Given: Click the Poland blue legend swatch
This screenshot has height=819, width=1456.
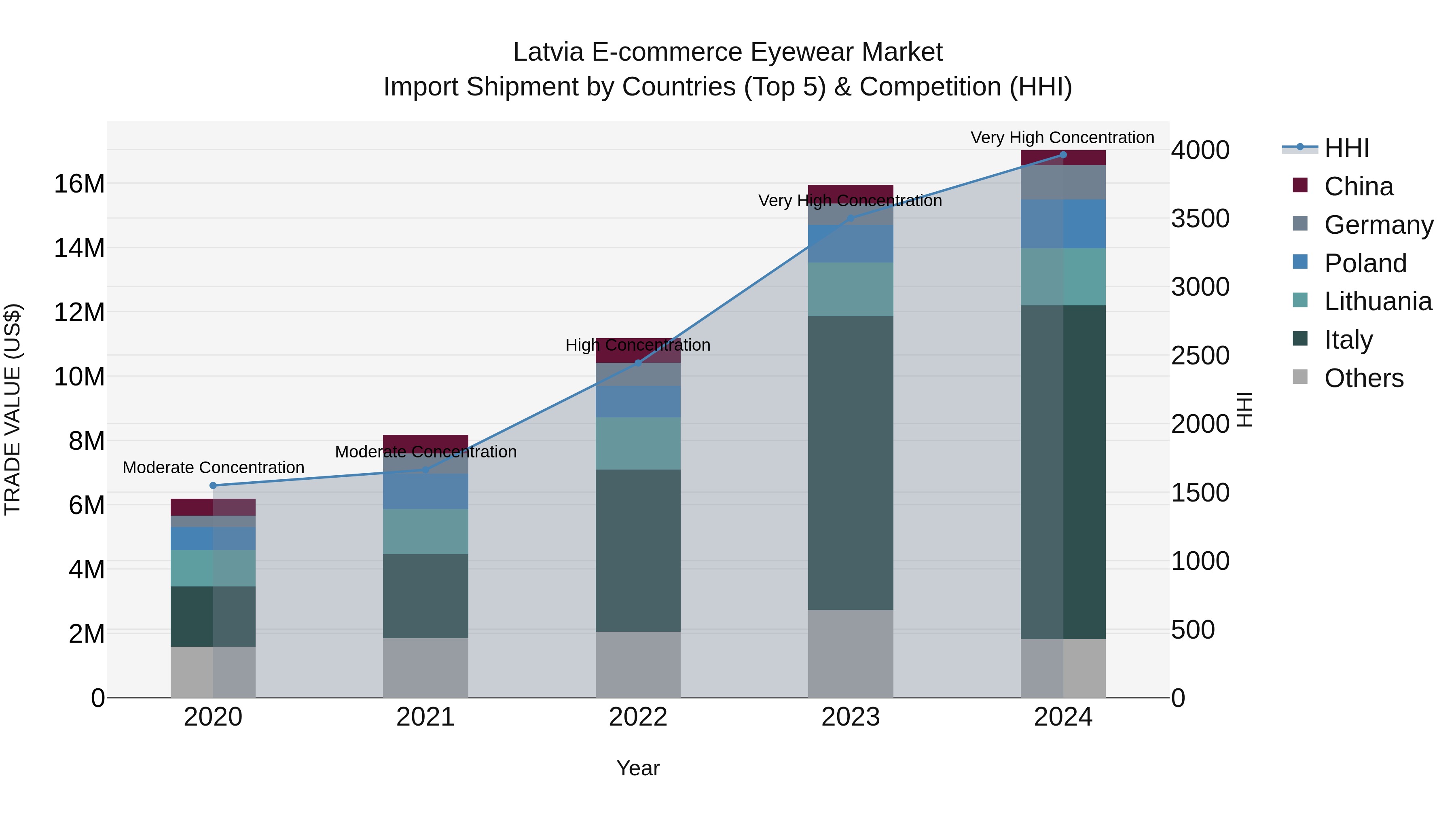Looking at the screenshot, I should 1300,262.
